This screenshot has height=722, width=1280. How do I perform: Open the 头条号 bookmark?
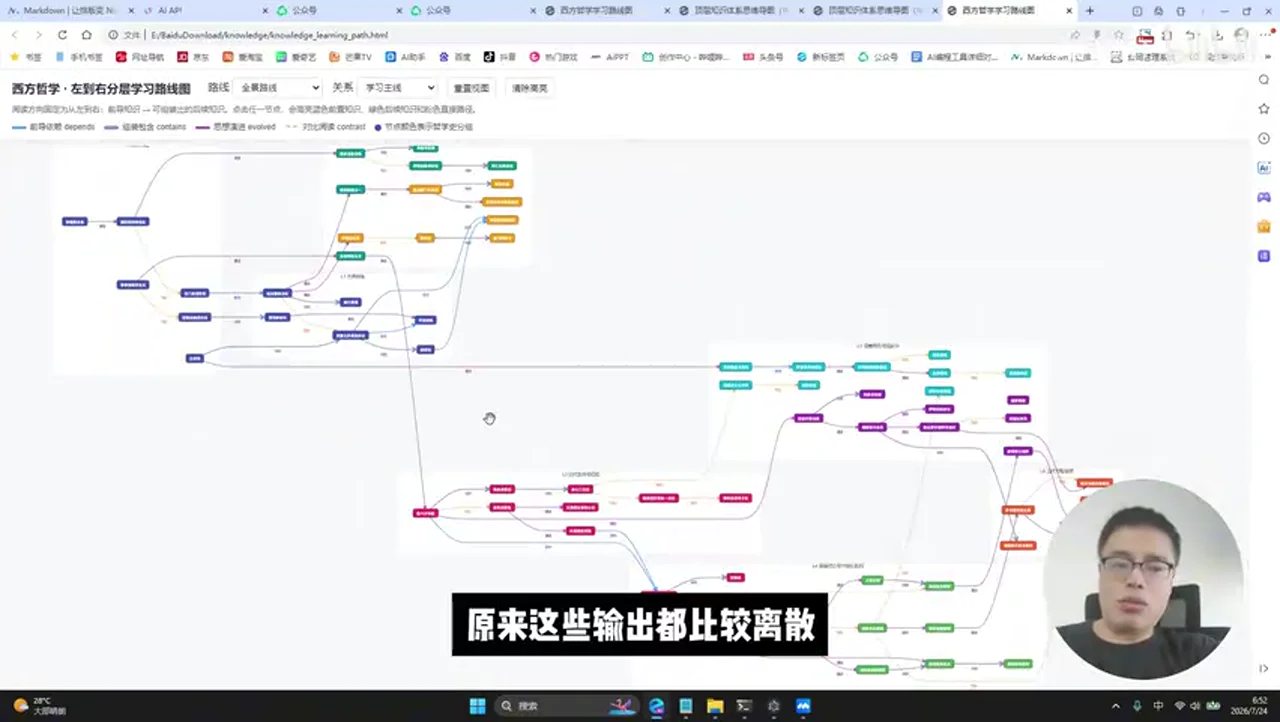click(764, 57)
